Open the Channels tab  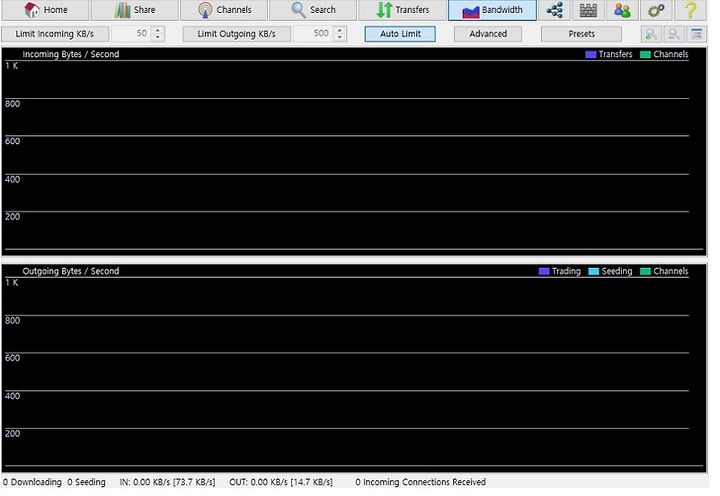click(x=224, y=10)
